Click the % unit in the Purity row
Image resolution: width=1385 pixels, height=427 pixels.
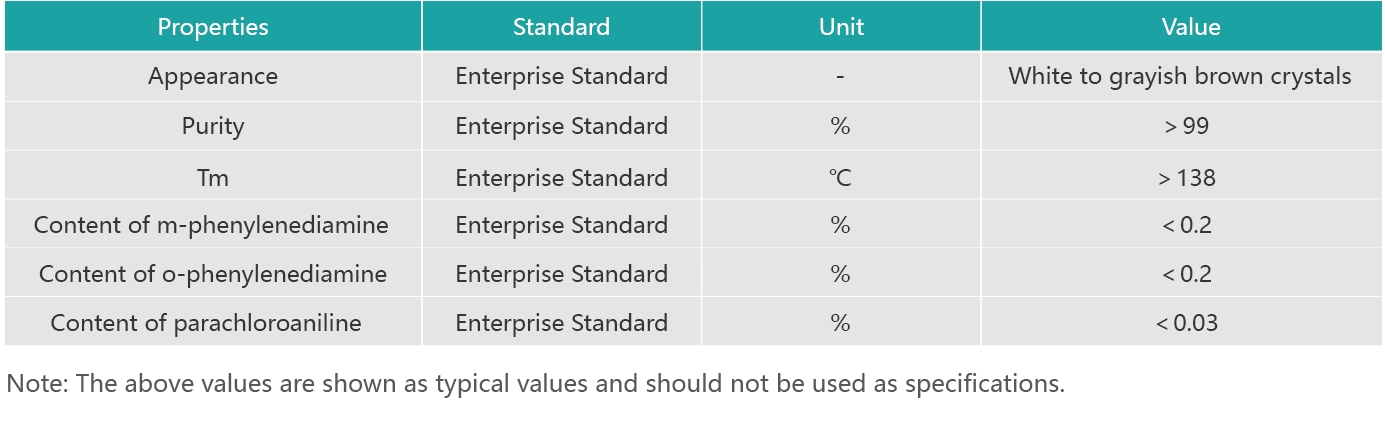point(840,127)
